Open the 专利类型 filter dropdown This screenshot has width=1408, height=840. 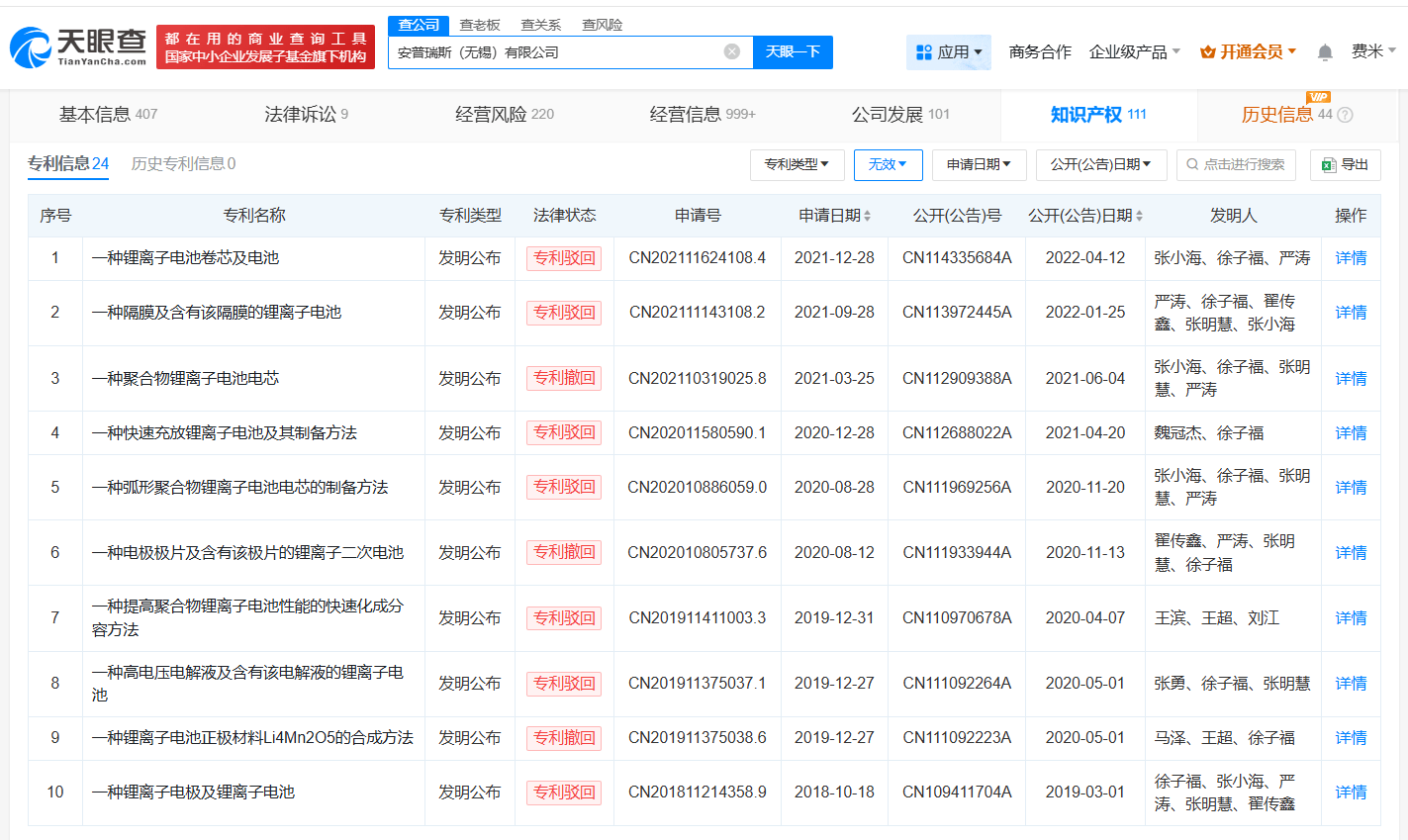[797, 164]
